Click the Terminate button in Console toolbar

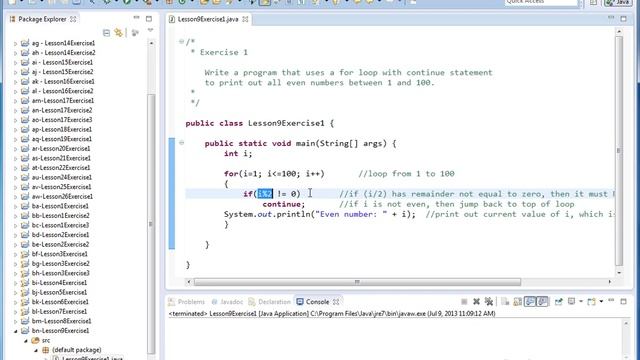coord(464,302)
